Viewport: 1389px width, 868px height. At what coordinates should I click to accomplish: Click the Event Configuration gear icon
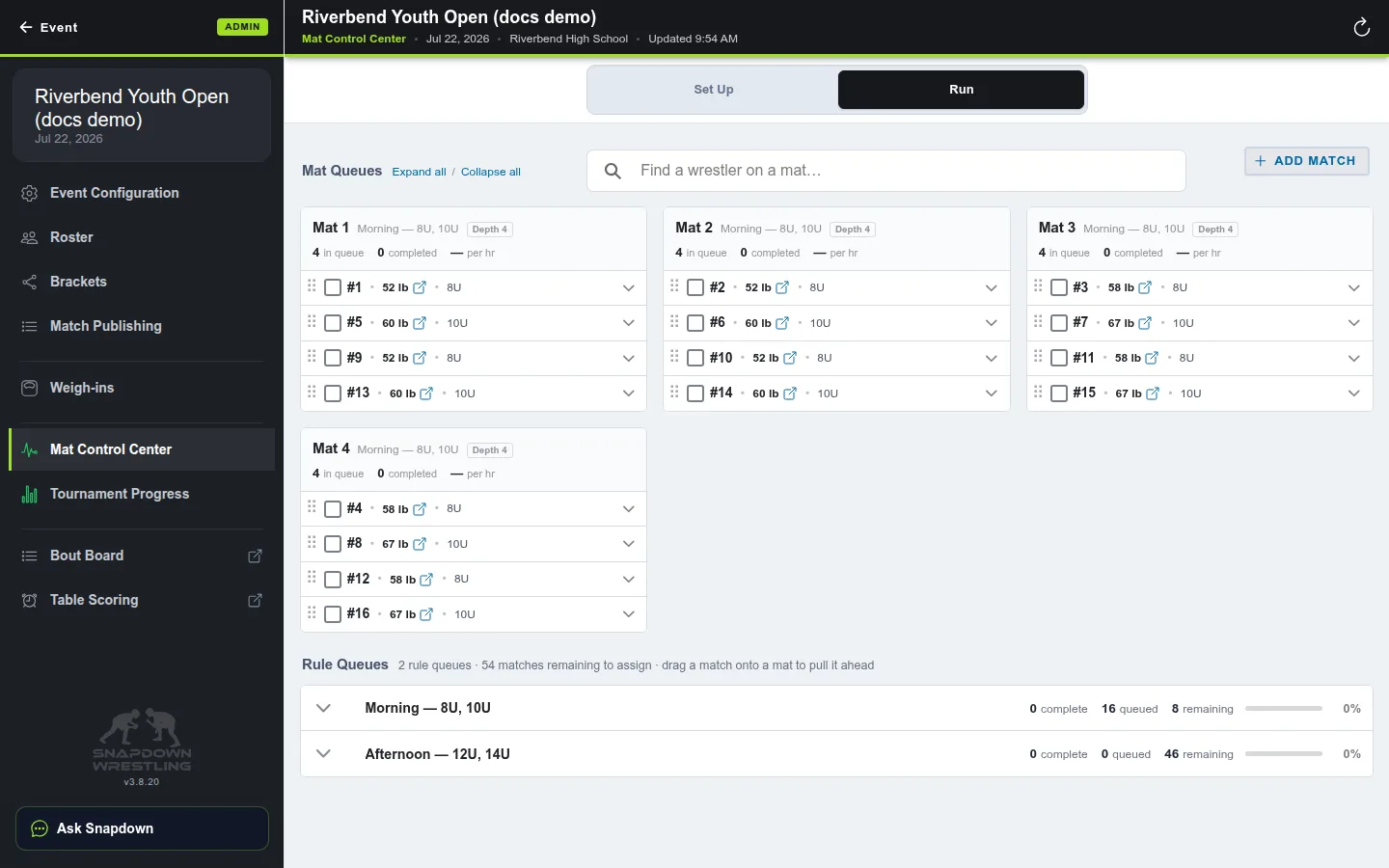pyautogui.click(x=30, y=193)
